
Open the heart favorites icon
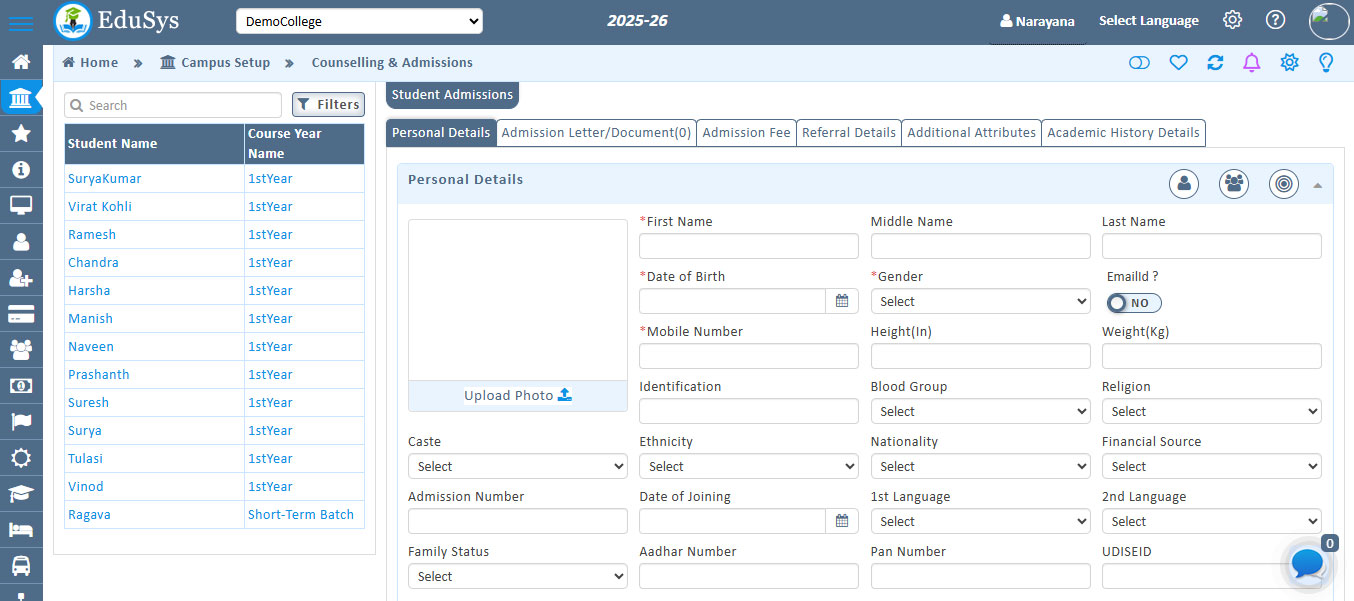coord(1178,63)
